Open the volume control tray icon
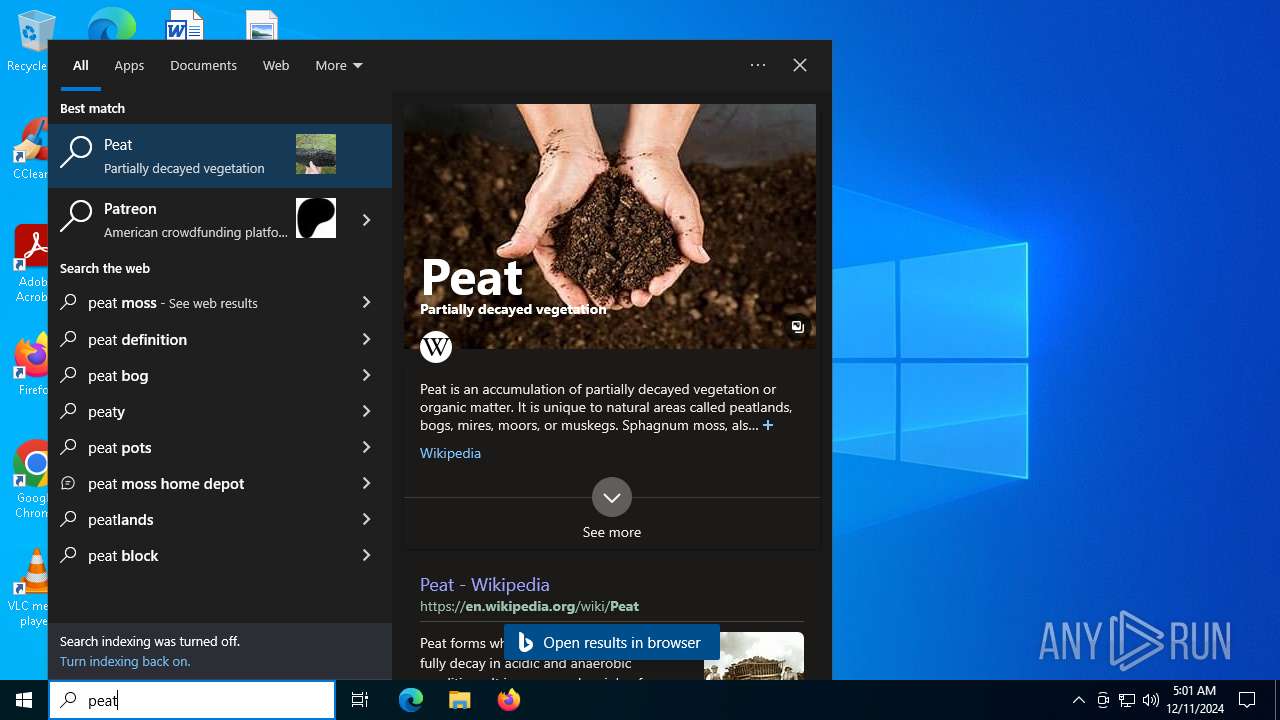1280x720 pixels. coord(1151,700)
